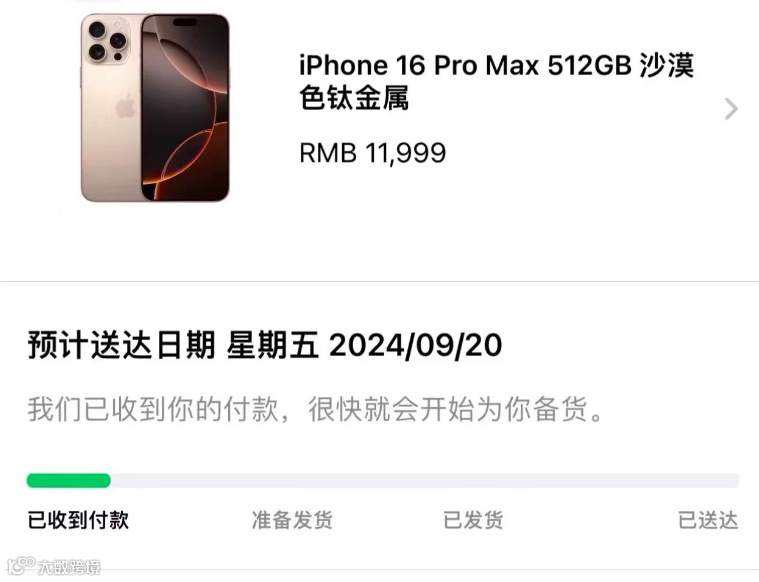Viewport: 759px width, 582px height.
Task: Select the 已收到付款 status step
Action: 78,520
